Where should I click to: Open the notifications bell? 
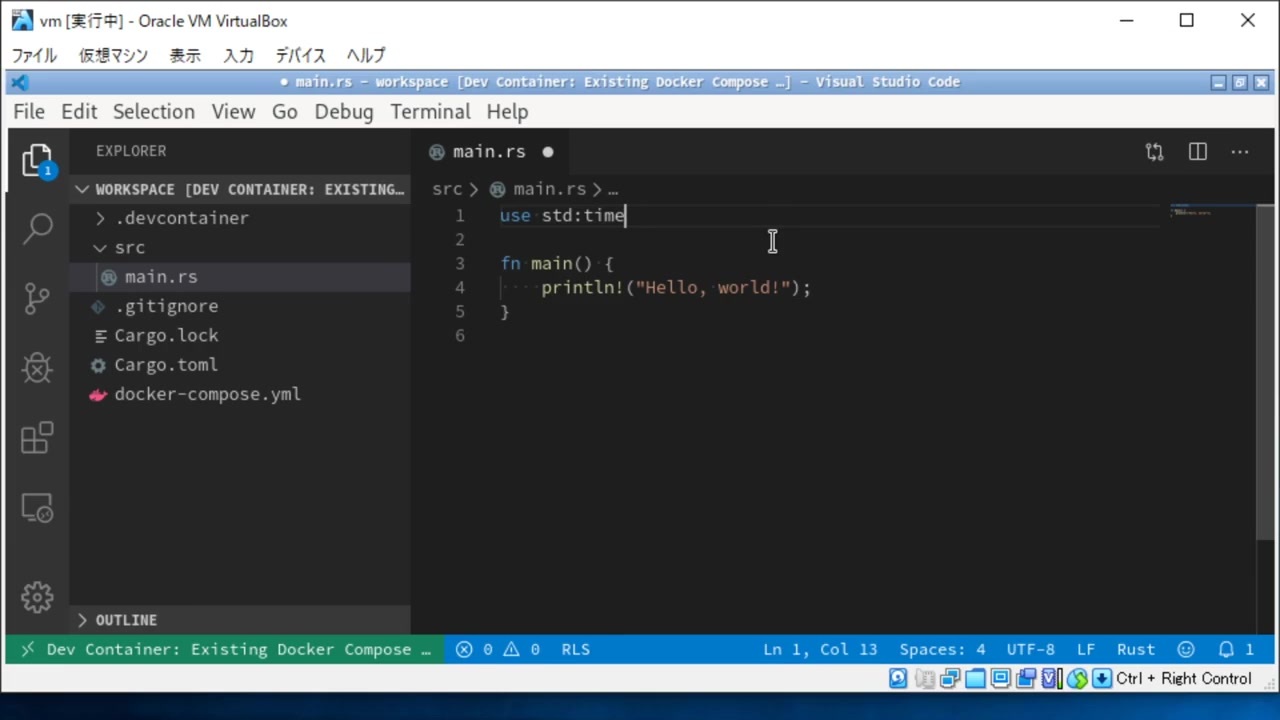[1236, 649]
